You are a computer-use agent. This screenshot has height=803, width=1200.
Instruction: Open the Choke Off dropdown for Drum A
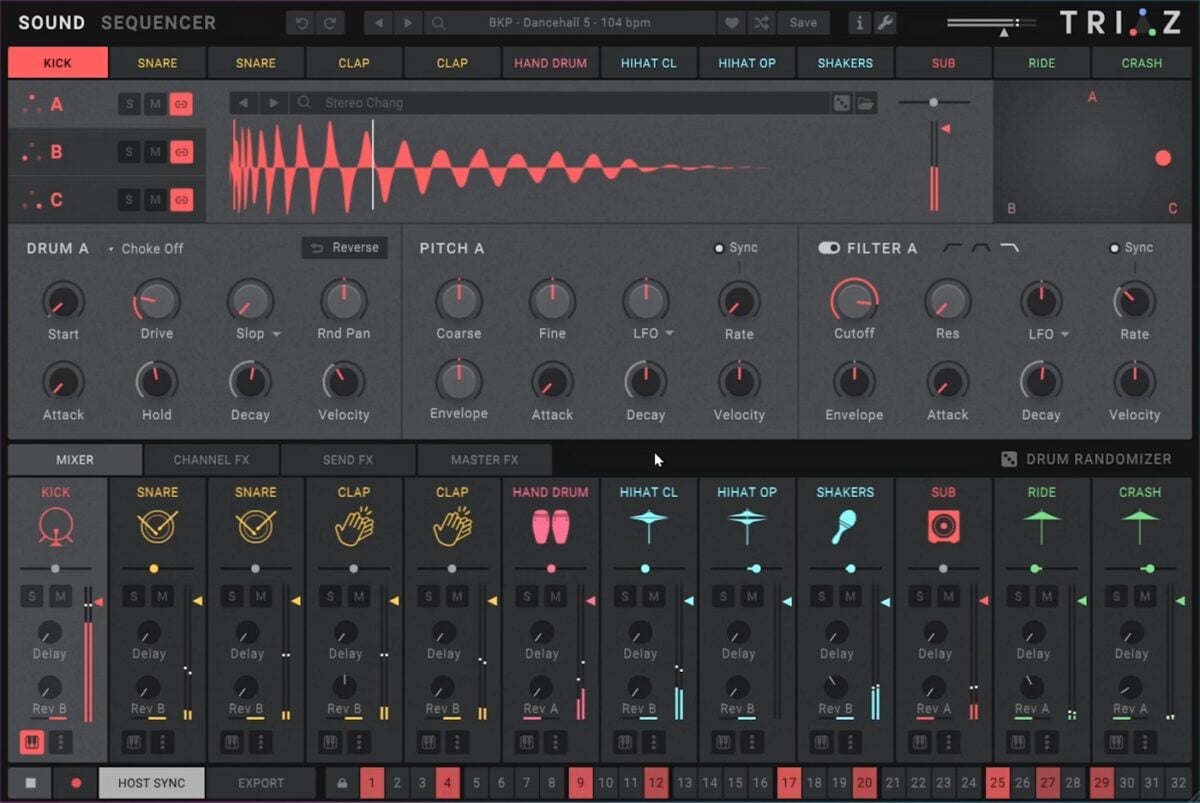coord(150,249)
